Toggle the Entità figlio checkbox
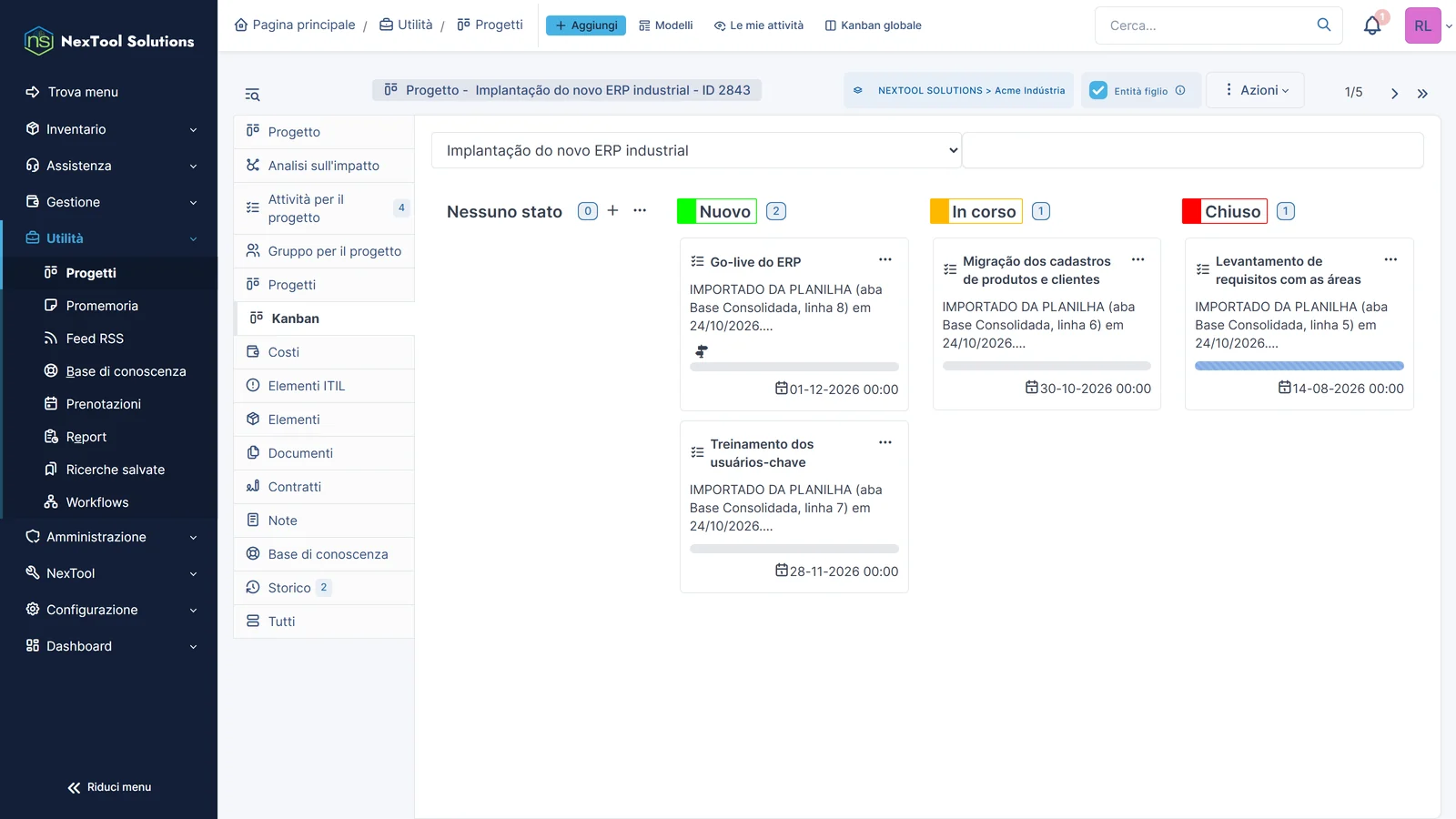1456x819 pixels. 1098,90
